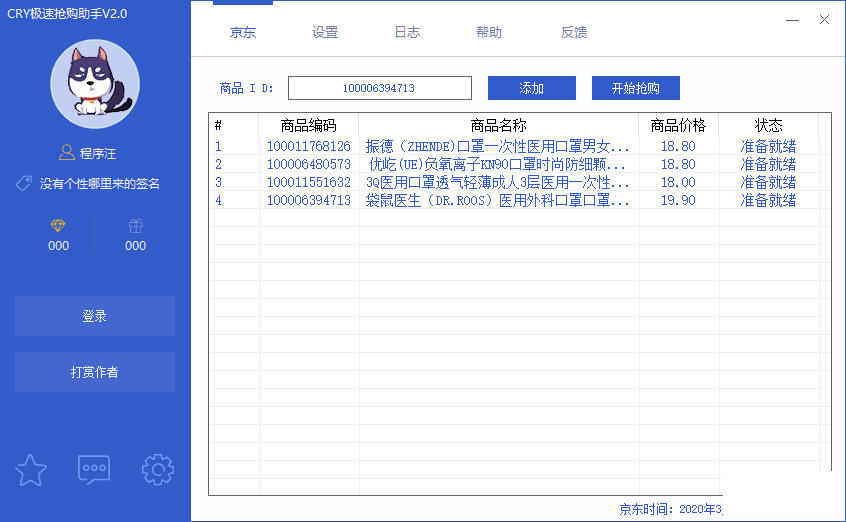Click the 18.00 price cell
Viewport: 846px width, 522px height.
pyautogui.click(x=678, y=182)
